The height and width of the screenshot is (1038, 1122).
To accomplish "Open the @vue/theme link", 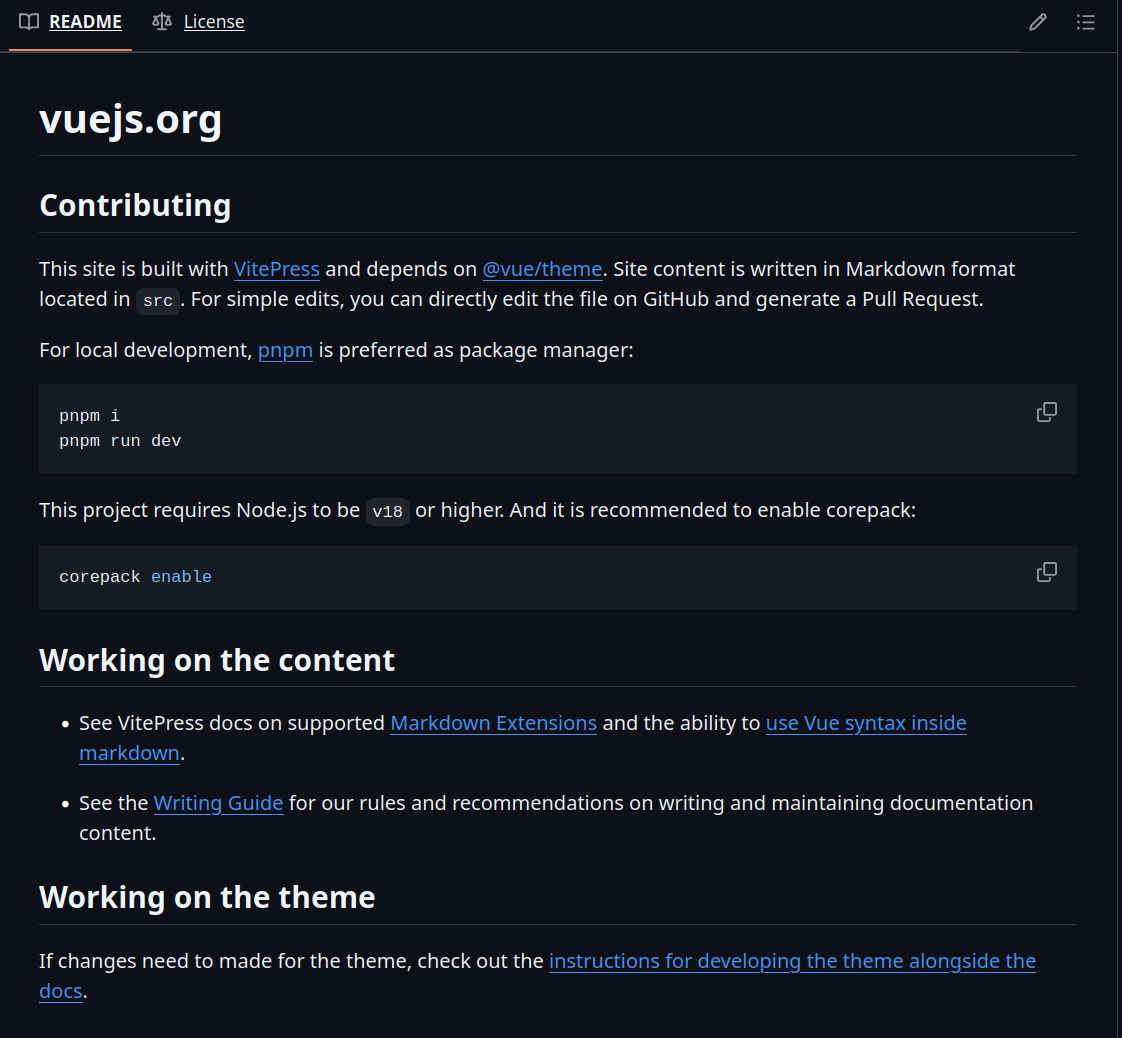I will [542, 269].
